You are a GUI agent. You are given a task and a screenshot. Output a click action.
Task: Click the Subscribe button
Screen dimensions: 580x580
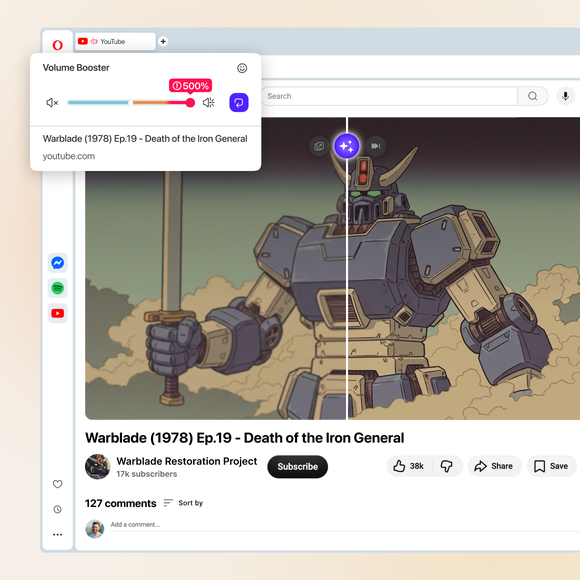click(297, 466)
